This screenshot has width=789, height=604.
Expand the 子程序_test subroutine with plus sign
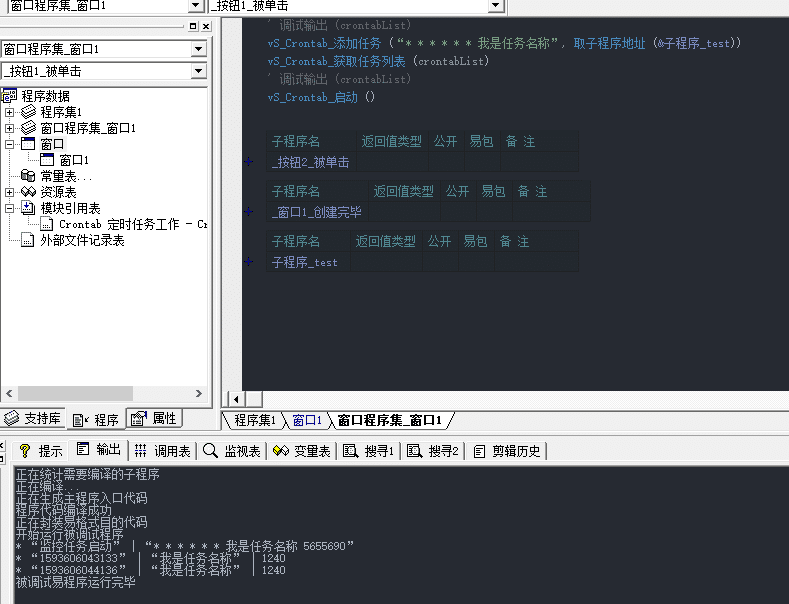[249, 262]
